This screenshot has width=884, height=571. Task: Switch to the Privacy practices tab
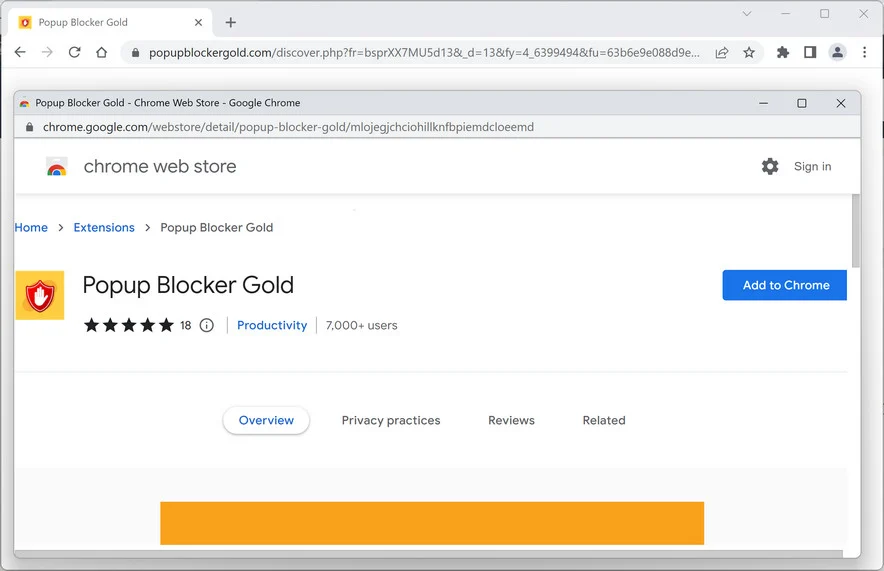[x=391, y=420]
